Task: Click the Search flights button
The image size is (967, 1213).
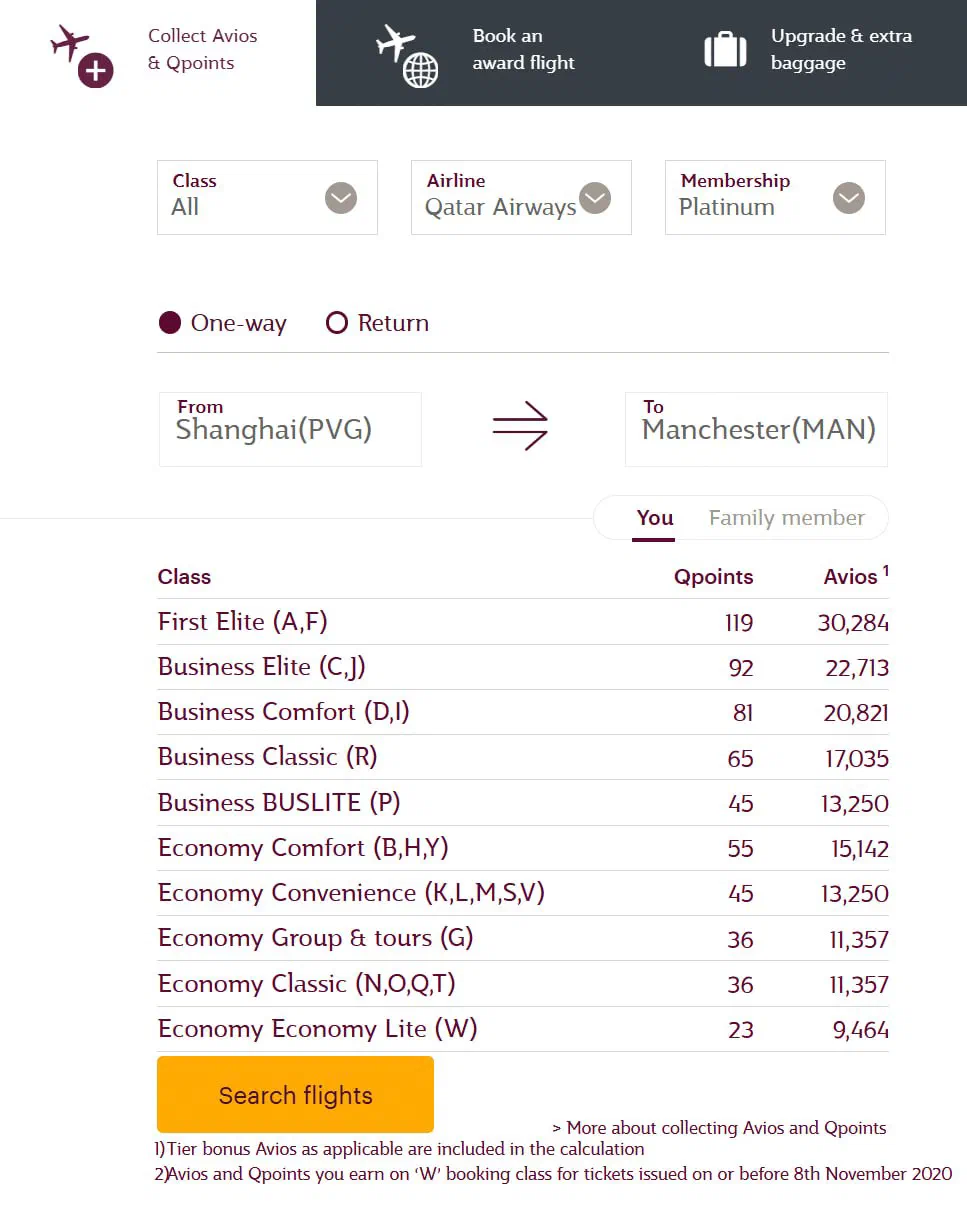Action: click(295, 1094)
